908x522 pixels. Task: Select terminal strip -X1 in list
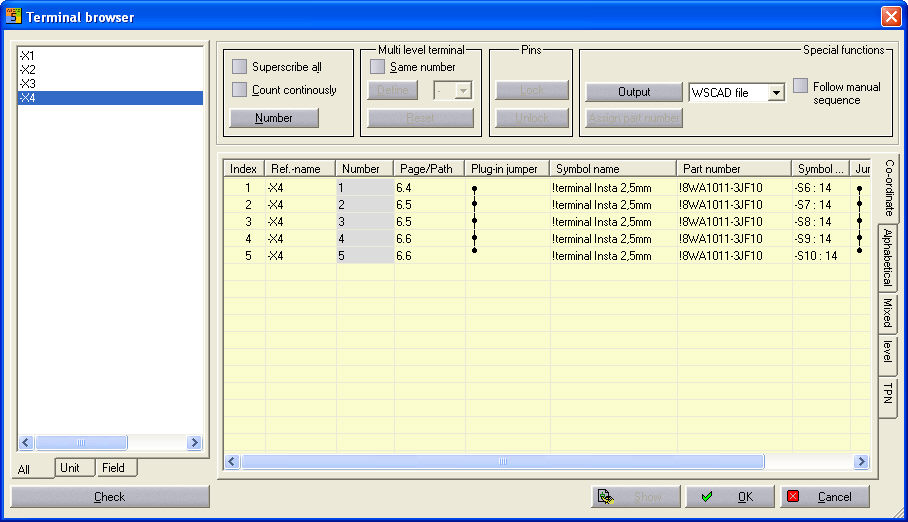110,56
